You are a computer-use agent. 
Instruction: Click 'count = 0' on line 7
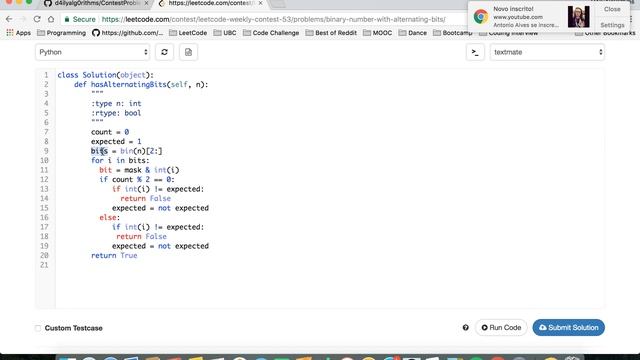coord(110,132)
